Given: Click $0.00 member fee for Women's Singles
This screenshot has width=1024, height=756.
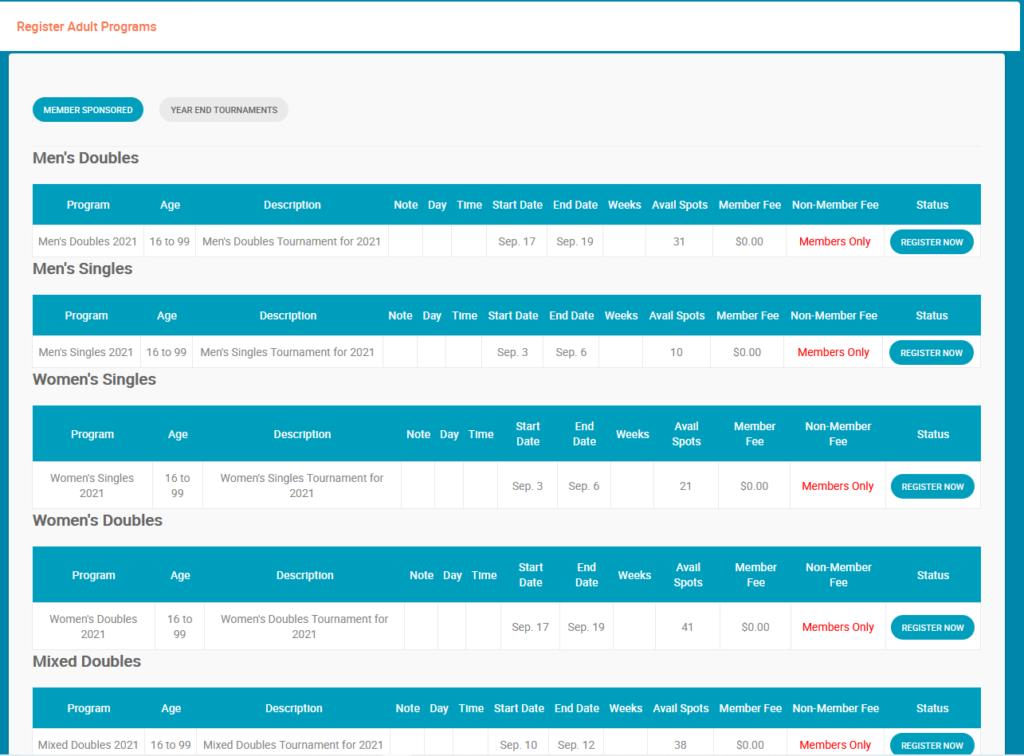Looking at the screenshot, I should pyautogui.click(x=754, y=486).
